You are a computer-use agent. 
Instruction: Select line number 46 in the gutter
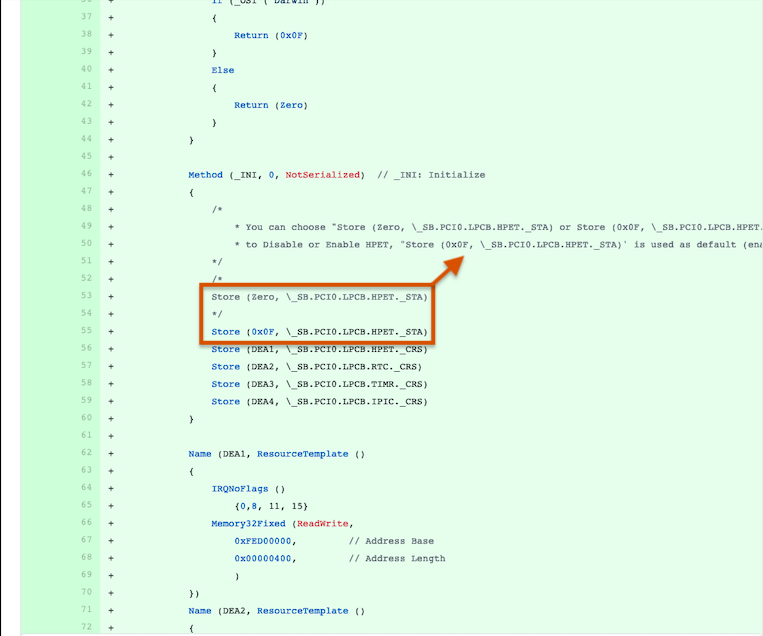87,173
